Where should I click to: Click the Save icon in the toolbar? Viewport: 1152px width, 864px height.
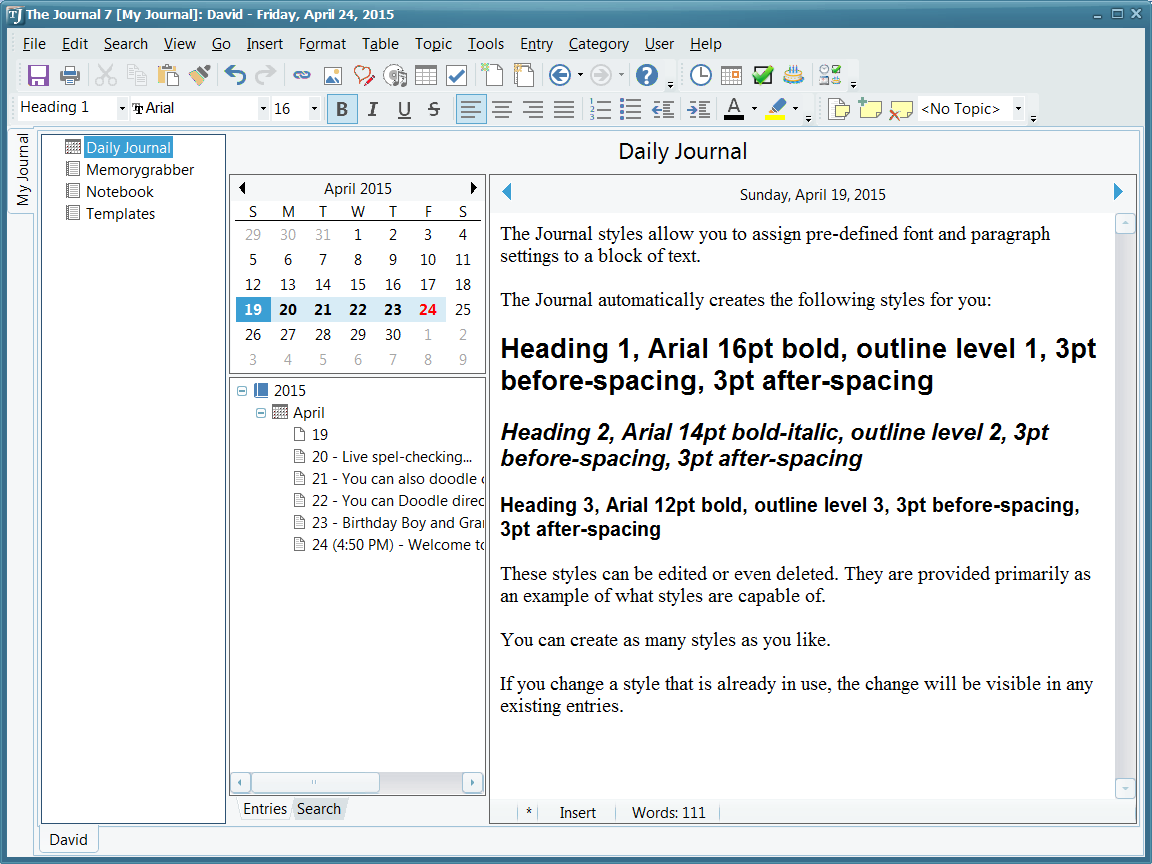38,75
